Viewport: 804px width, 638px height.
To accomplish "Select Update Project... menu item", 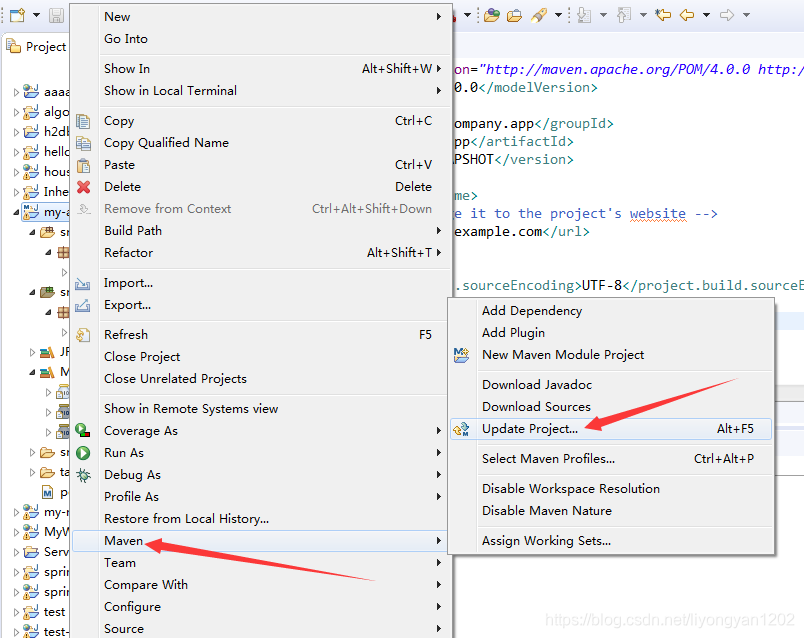I will pos(611,429).
